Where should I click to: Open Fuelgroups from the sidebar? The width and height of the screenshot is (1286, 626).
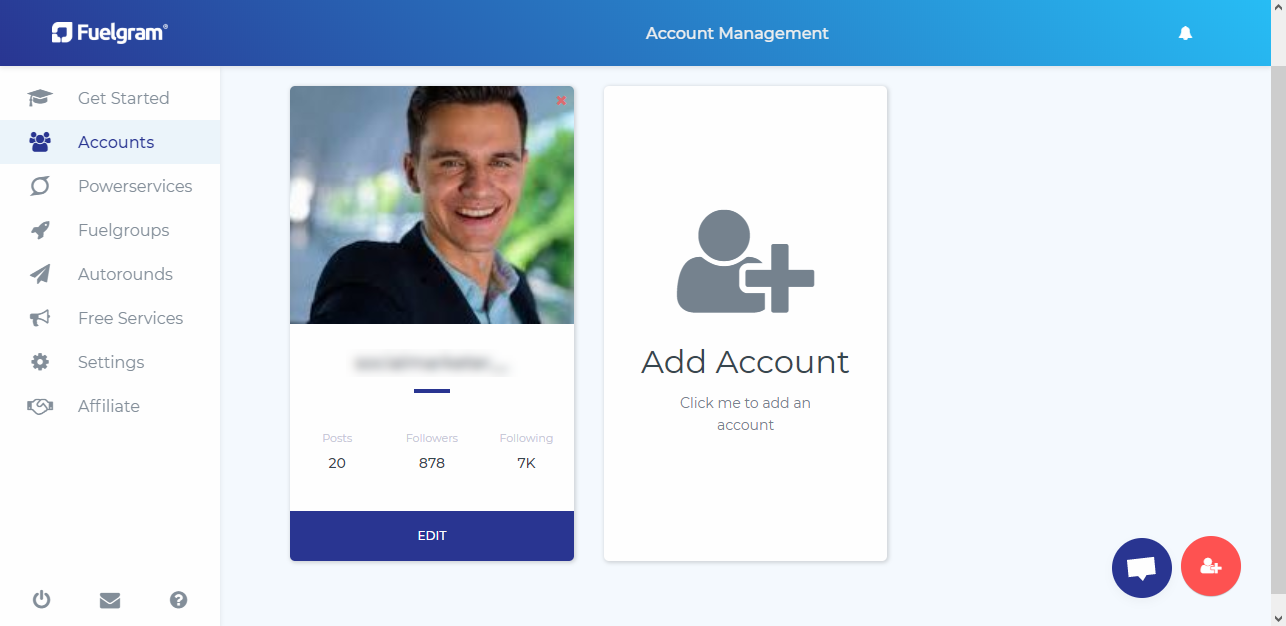pyautogui.click(x=124, y=230)
